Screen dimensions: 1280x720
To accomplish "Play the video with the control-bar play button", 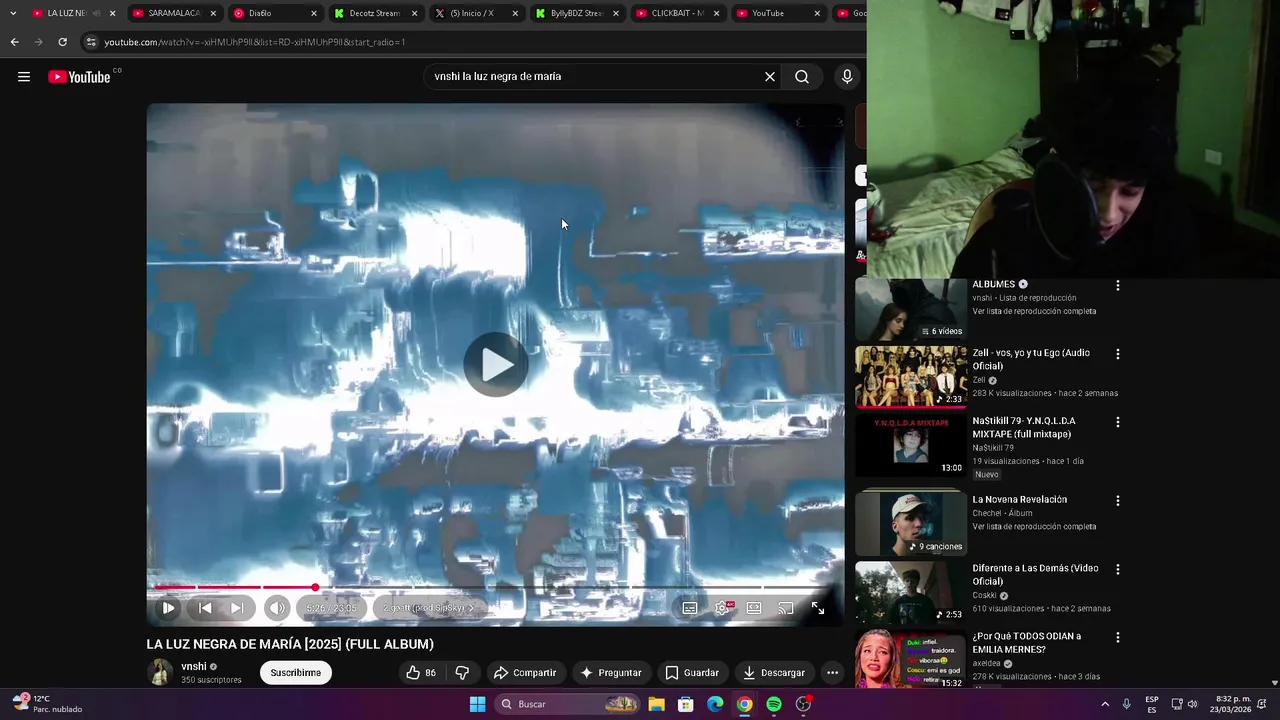I will (x=168, y=608).
